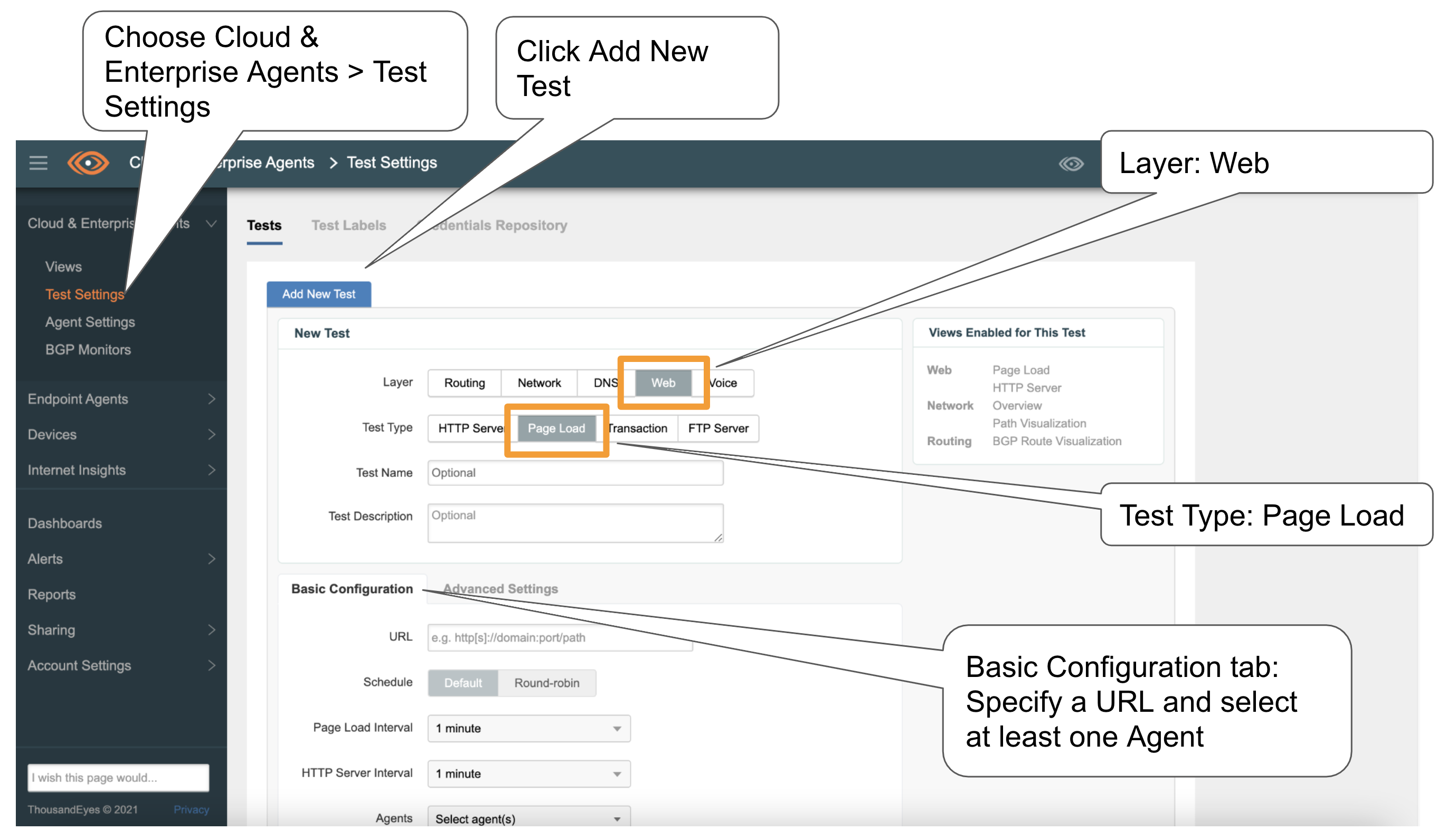This screenshot has height=840, width=1456.
Task: Open the Privacy link in footer
Action: click(191, 810)
